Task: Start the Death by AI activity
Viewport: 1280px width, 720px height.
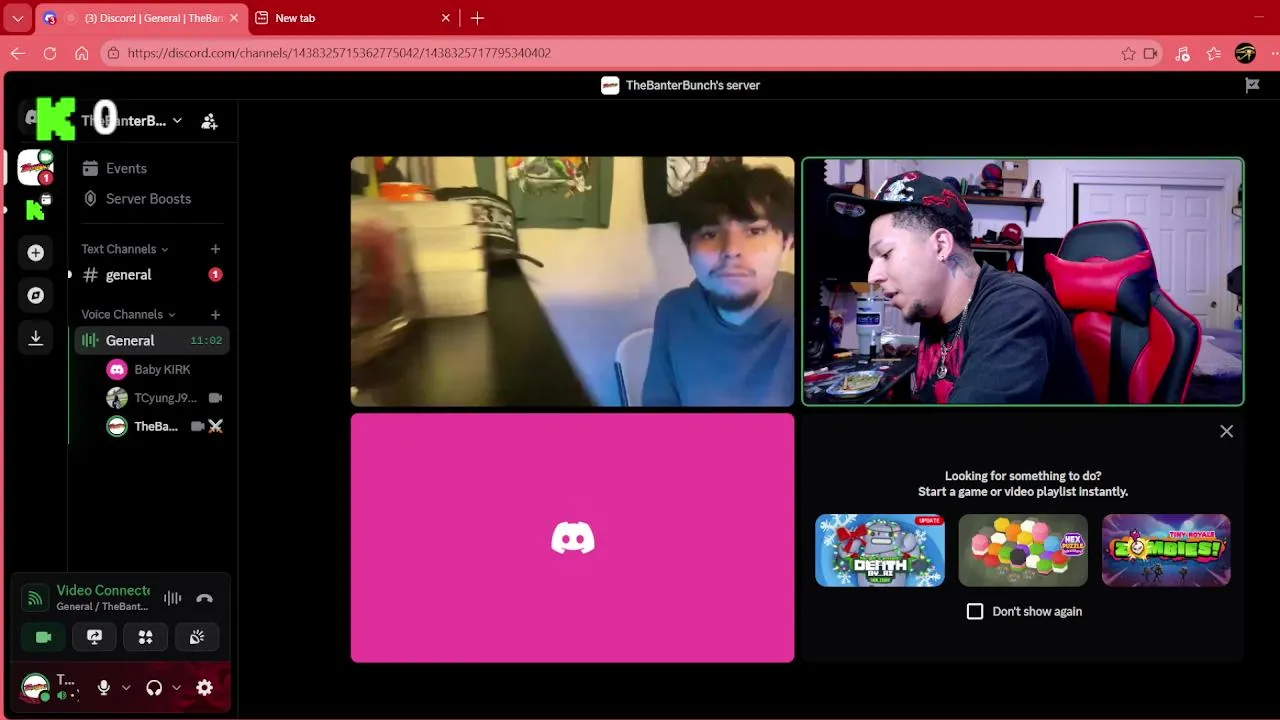Action: [880, 550]
